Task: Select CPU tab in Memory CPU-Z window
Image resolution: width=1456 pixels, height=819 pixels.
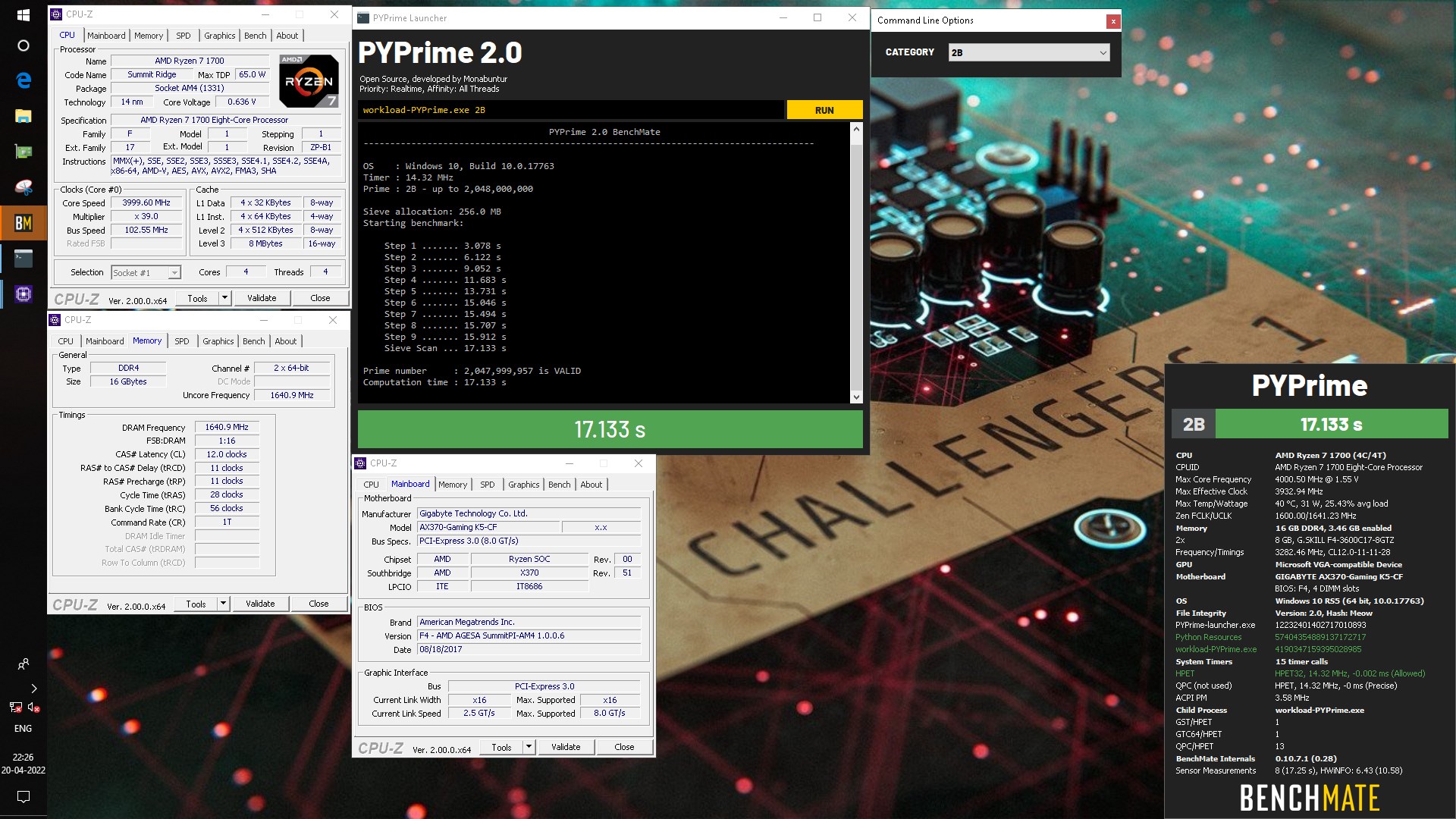Action: click(x=66, y=341)
